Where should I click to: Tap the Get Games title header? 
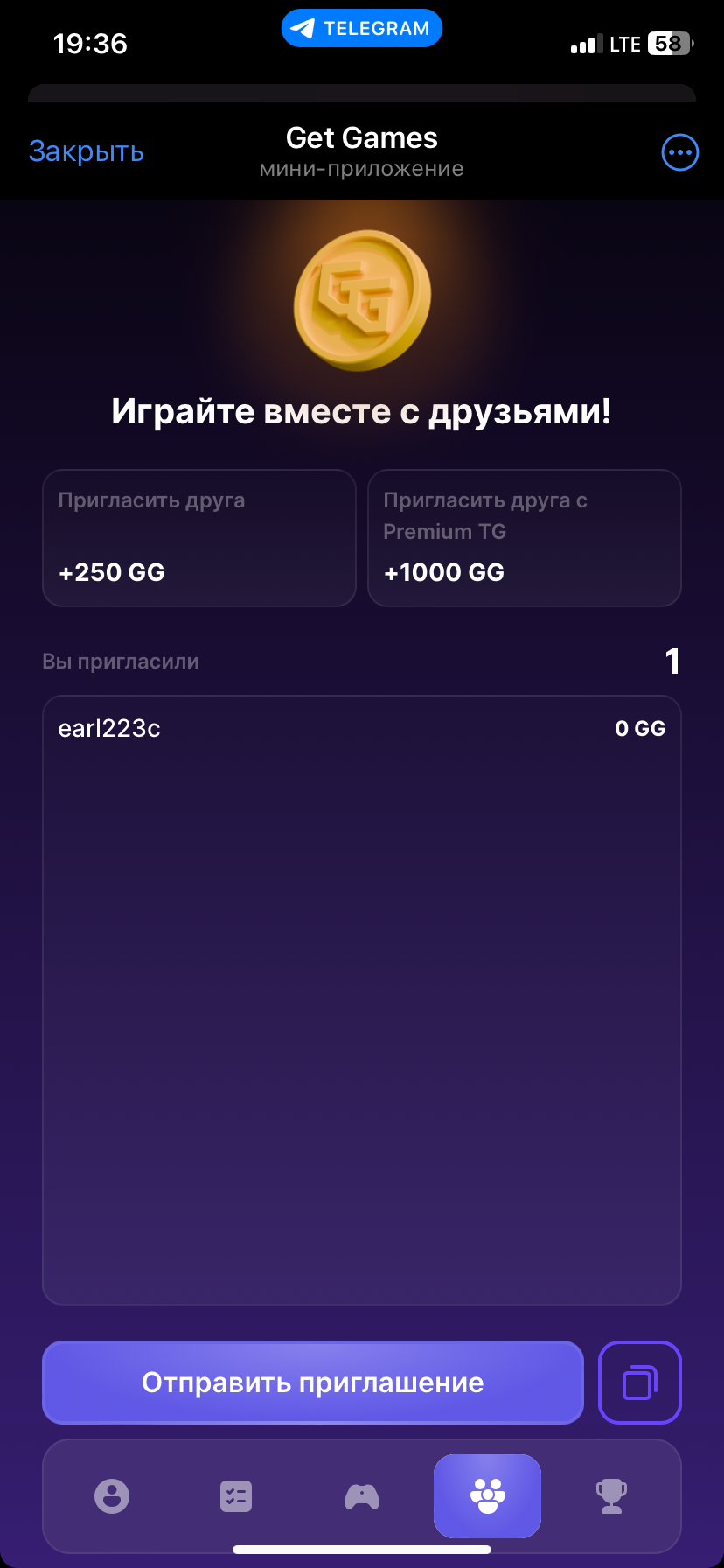362,138
